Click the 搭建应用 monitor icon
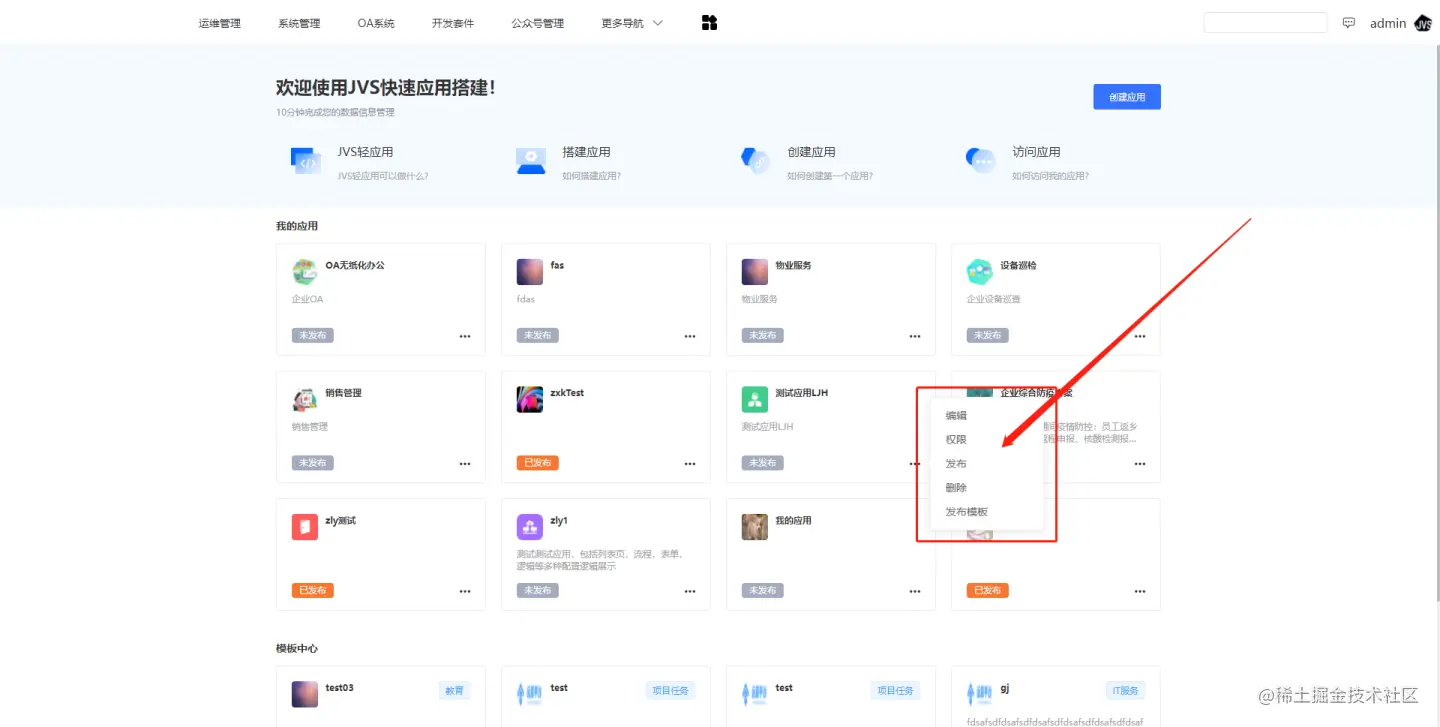This screenshot has height=727, width=1440. tap(530, 161)
